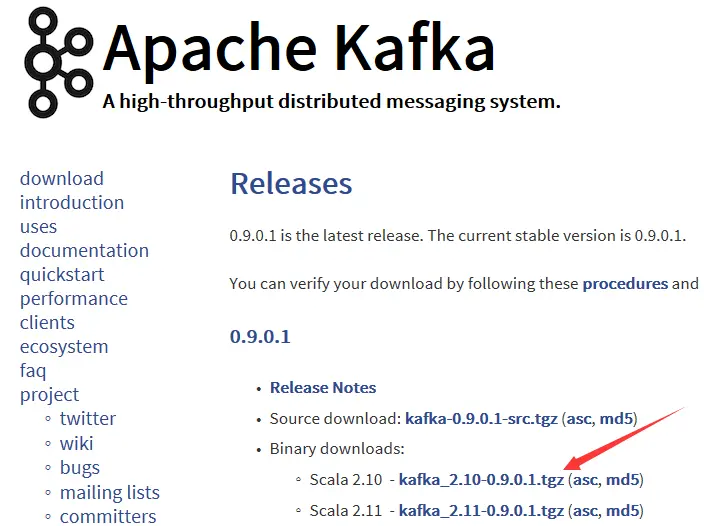This screenshot has height=526, width=704.
Task: Open the twitter sub-link under project
Action: pyautogui.click(x=88, y=419)
